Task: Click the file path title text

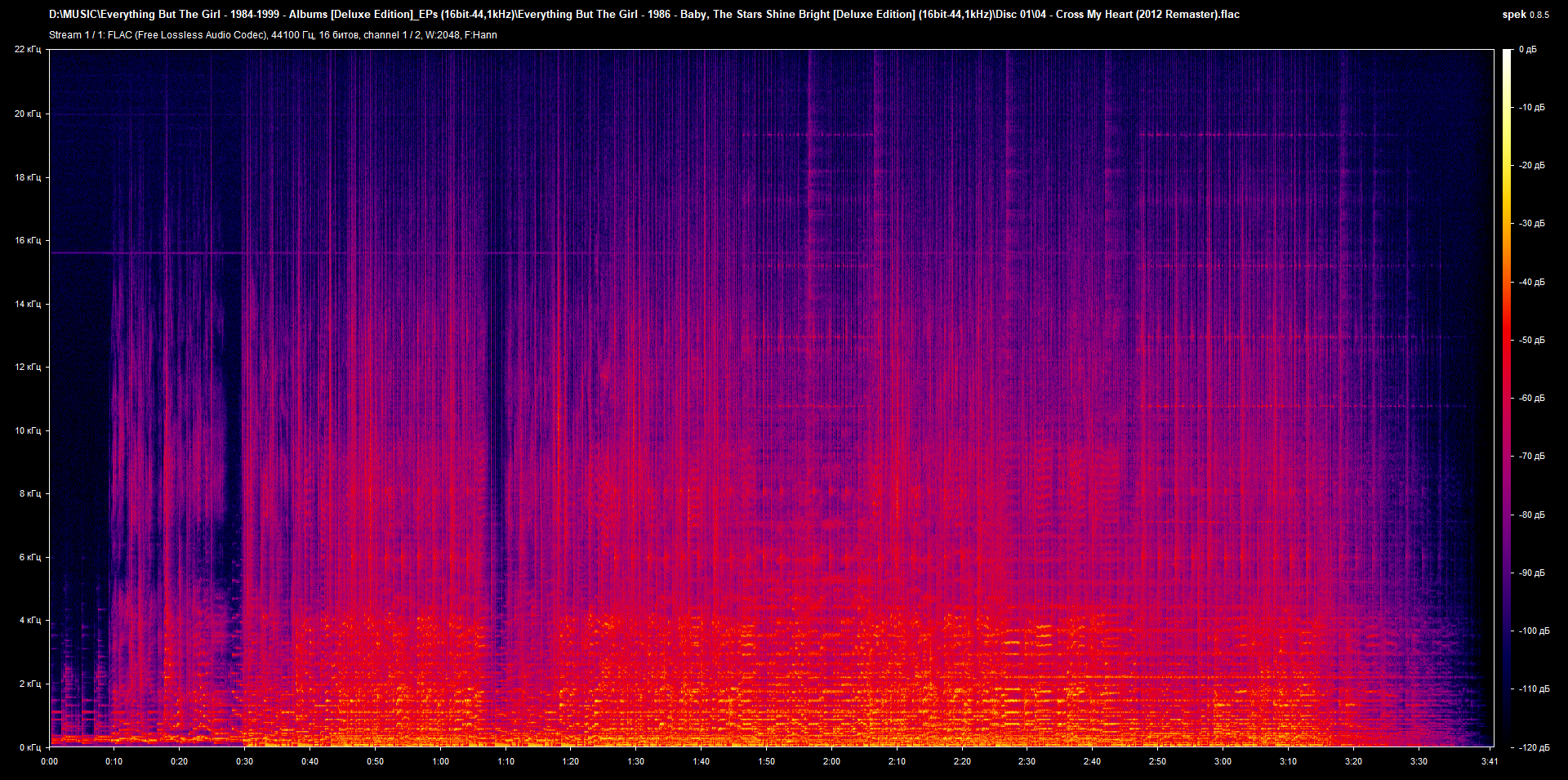Action: (644, 14)
